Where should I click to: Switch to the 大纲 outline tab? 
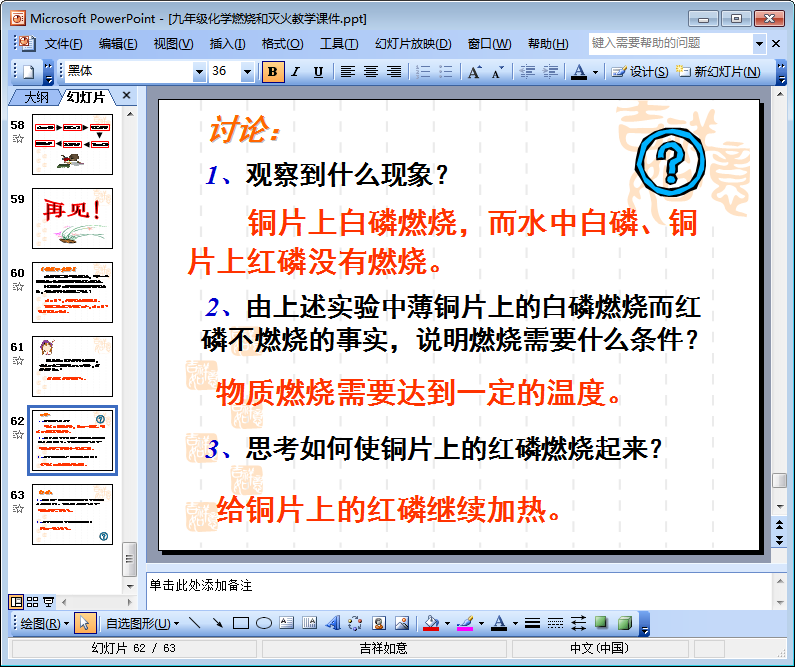[x=36, y=97]
